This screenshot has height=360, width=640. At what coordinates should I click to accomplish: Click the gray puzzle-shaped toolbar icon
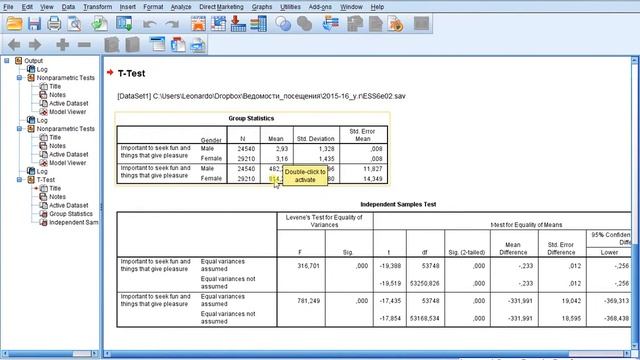pos(355,24)
